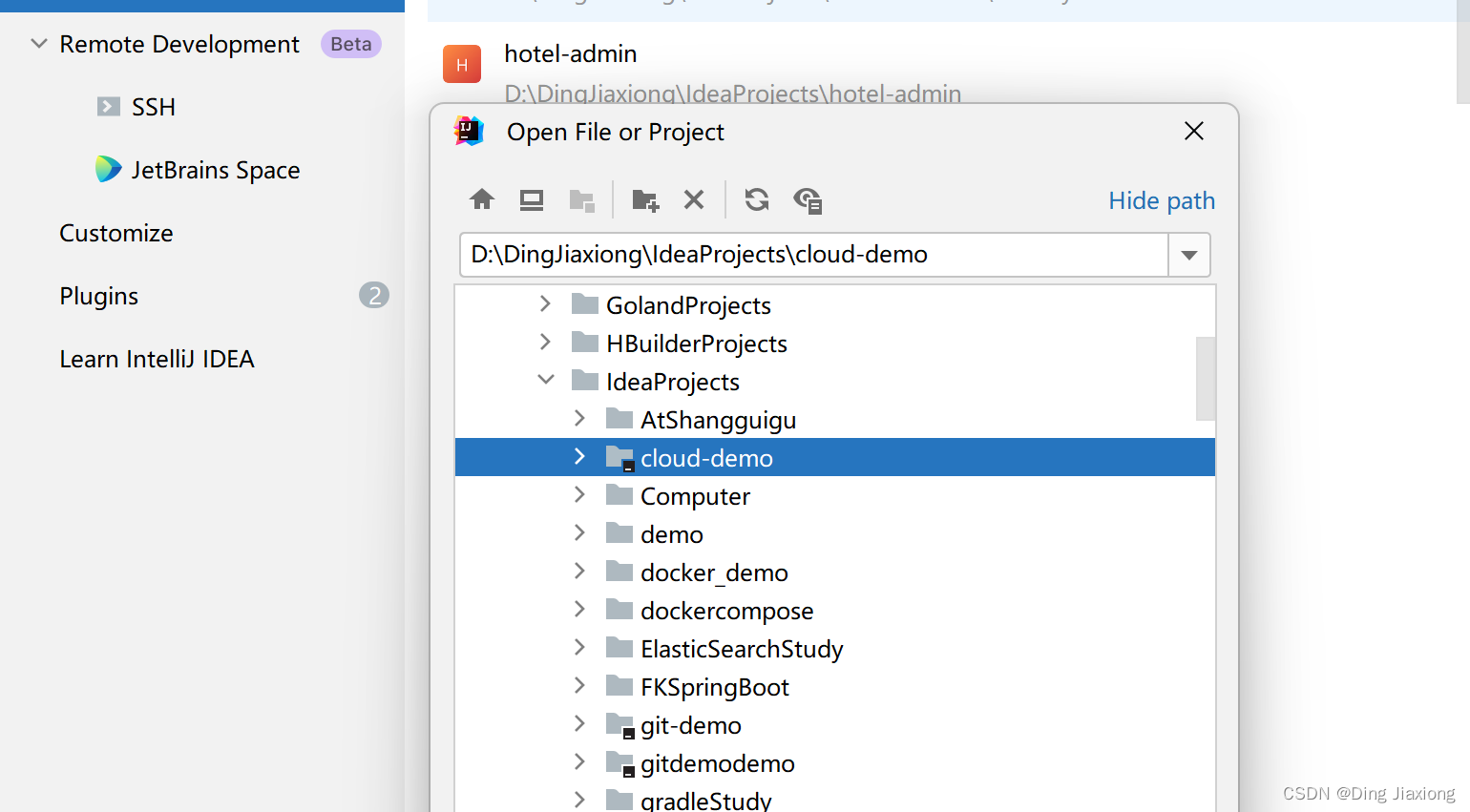Click the file tree vertical scrollbar thumb

point(1206,378)
